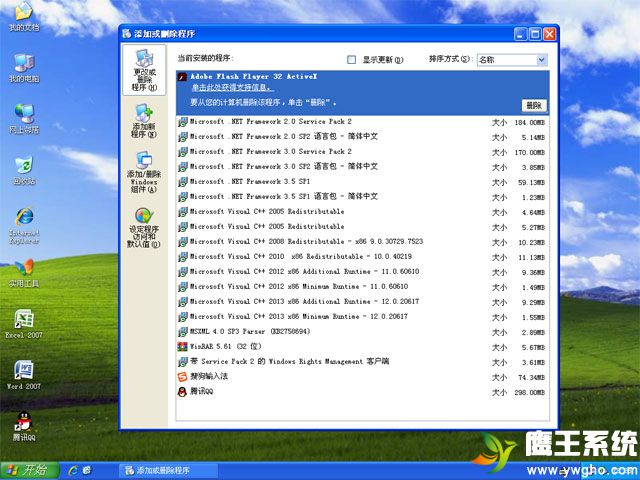640x480 pixels.
Task: Toggle the 显示更新 checkbox
Action: click(351, 60)
